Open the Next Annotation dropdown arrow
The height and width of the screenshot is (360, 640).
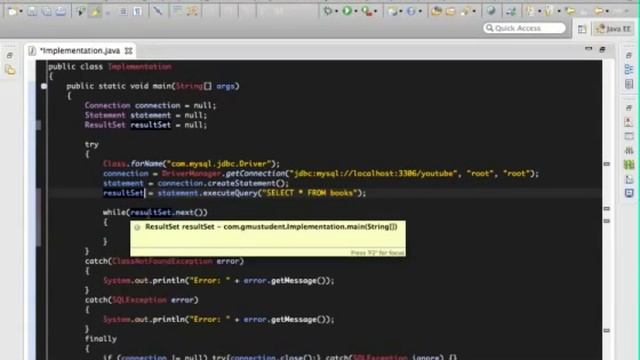[x=539, y=11]
